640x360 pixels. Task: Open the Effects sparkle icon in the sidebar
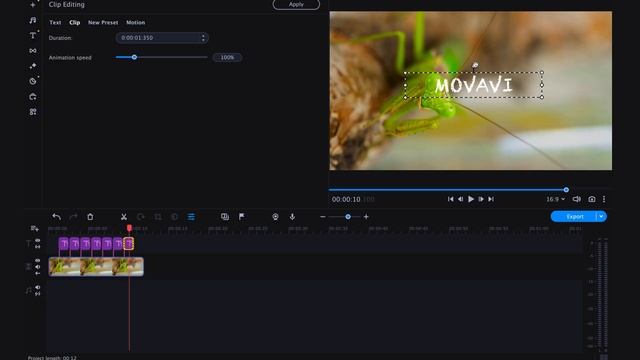click(x=33, y=66)
